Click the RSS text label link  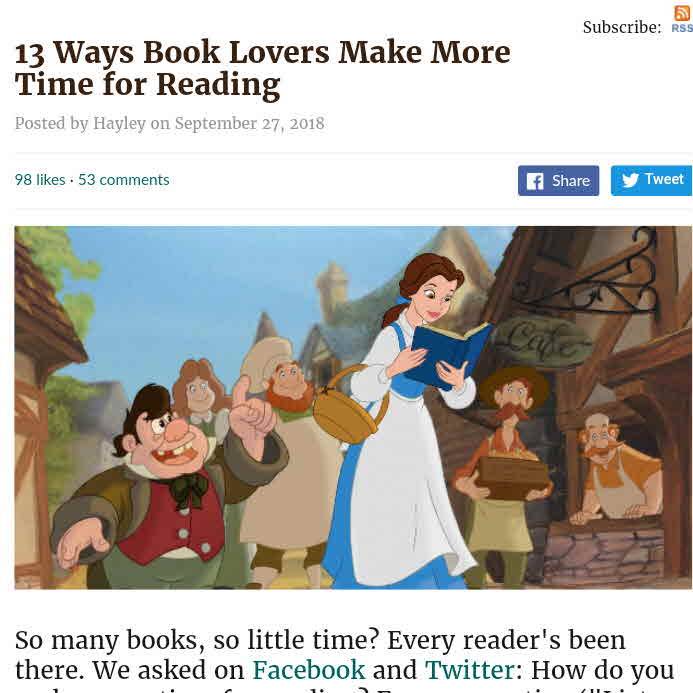(x=682, y=28)
